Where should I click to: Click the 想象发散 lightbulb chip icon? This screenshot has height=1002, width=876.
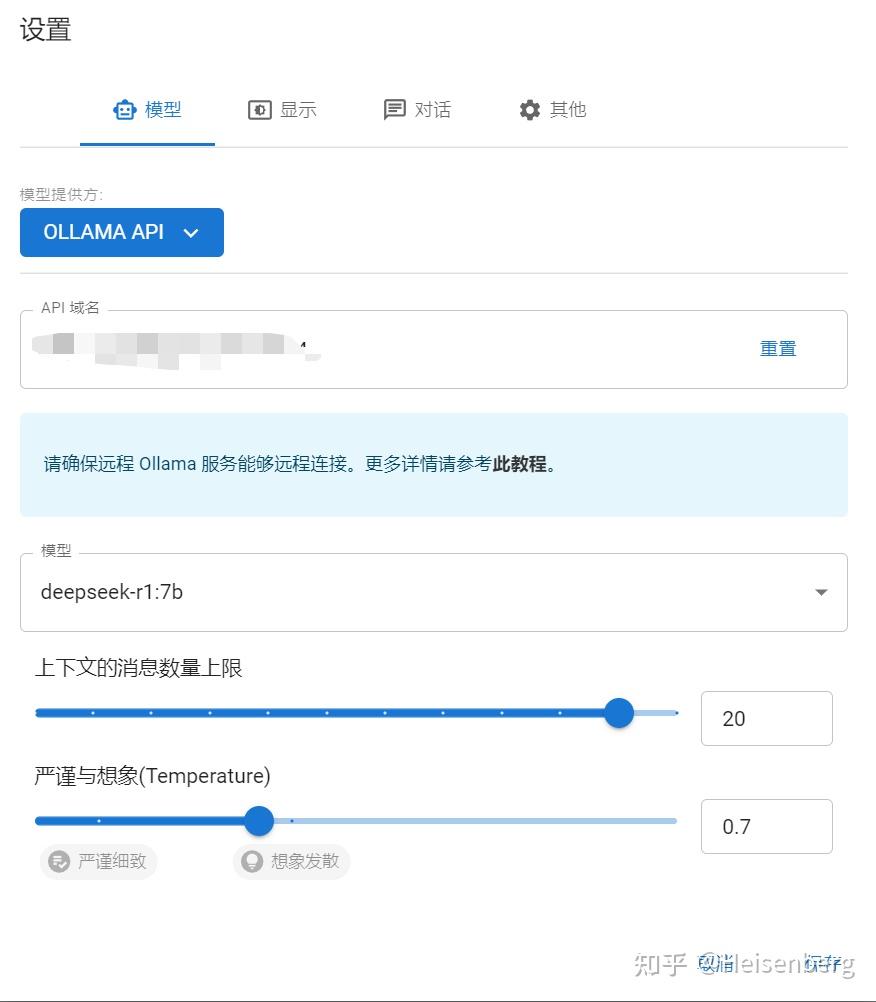pos(252,861)
